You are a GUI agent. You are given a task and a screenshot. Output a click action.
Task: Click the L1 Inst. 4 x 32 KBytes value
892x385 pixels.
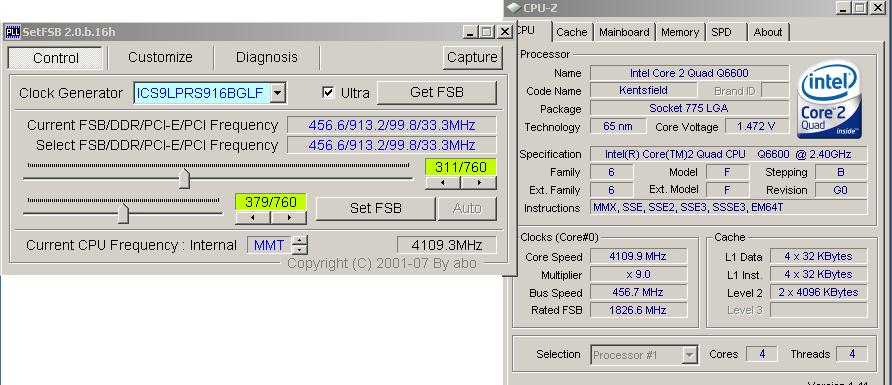point(819,275)
